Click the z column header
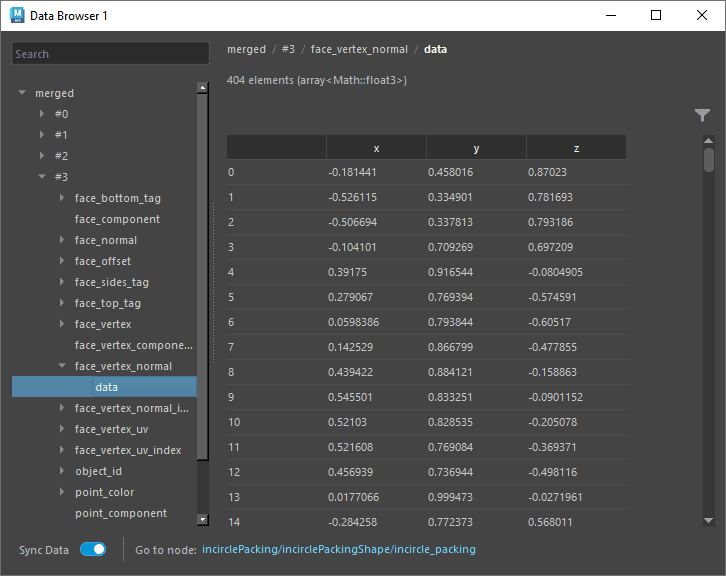The width and height of the screenshot is (726, 576). click(576, 148)
